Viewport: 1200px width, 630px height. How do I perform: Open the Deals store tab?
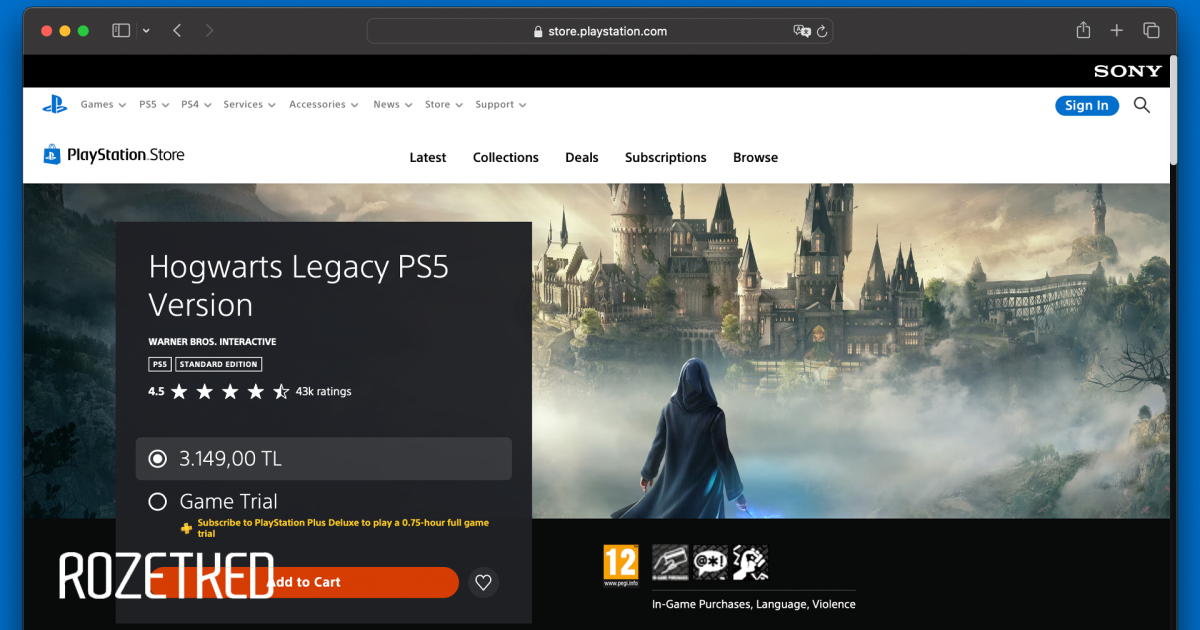coord(581,158)
